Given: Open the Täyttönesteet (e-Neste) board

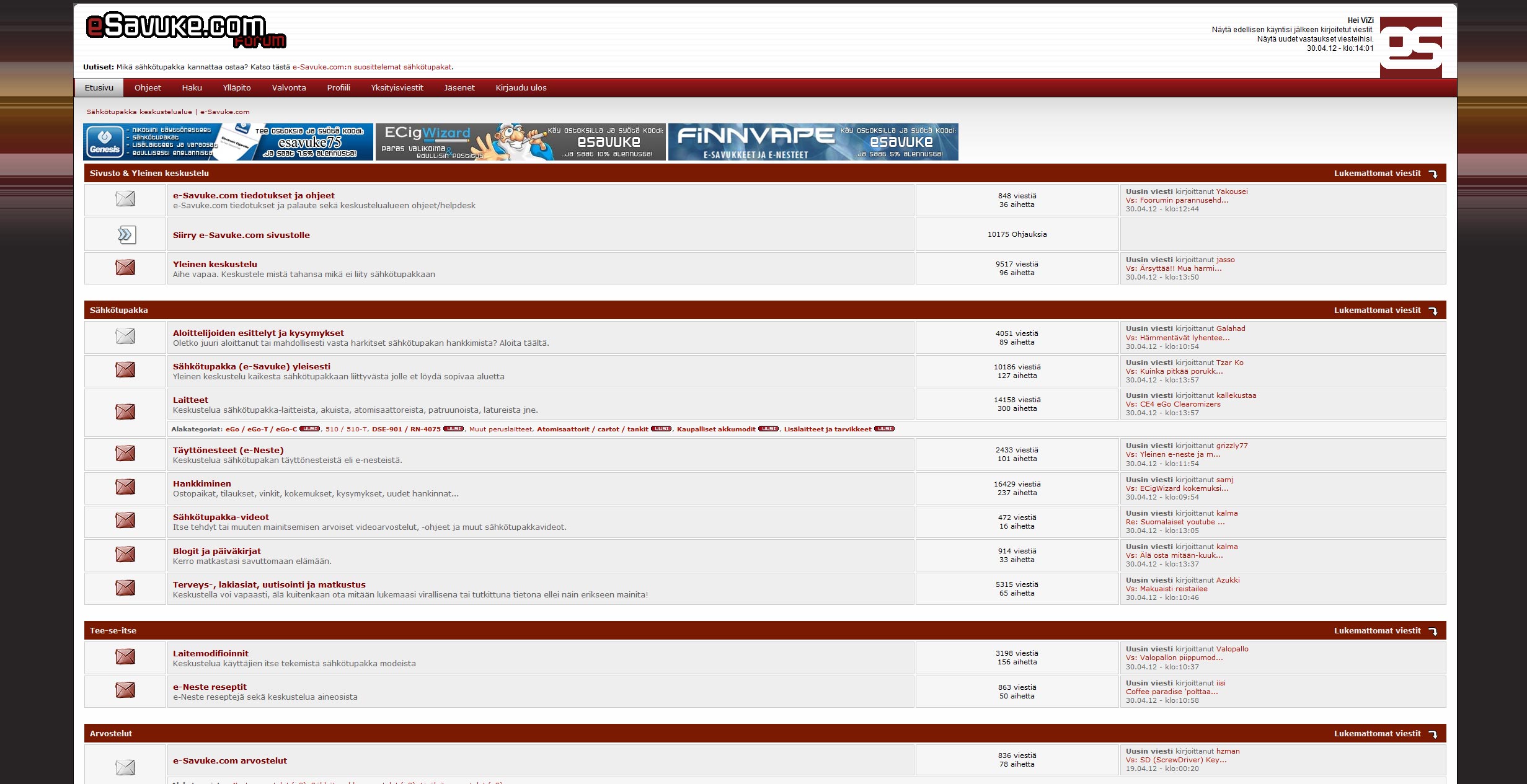Looking at the screenshot, I should coord(228,450).
